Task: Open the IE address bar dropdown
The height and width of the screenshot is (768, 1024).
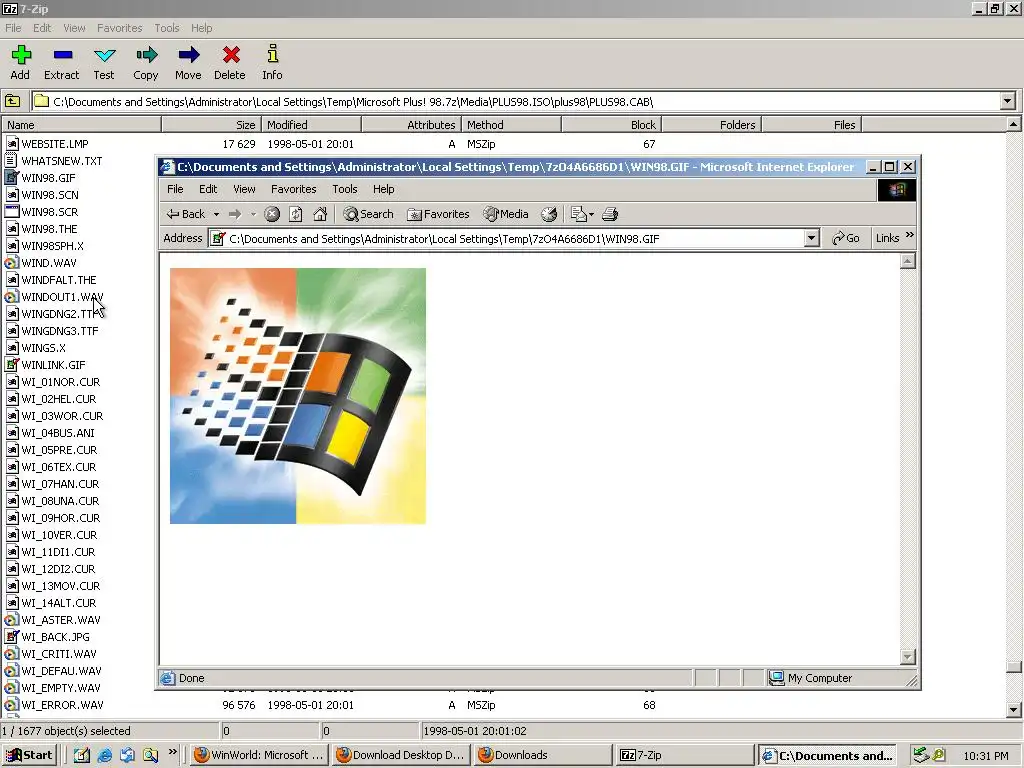Action: (x=811, y=238)
